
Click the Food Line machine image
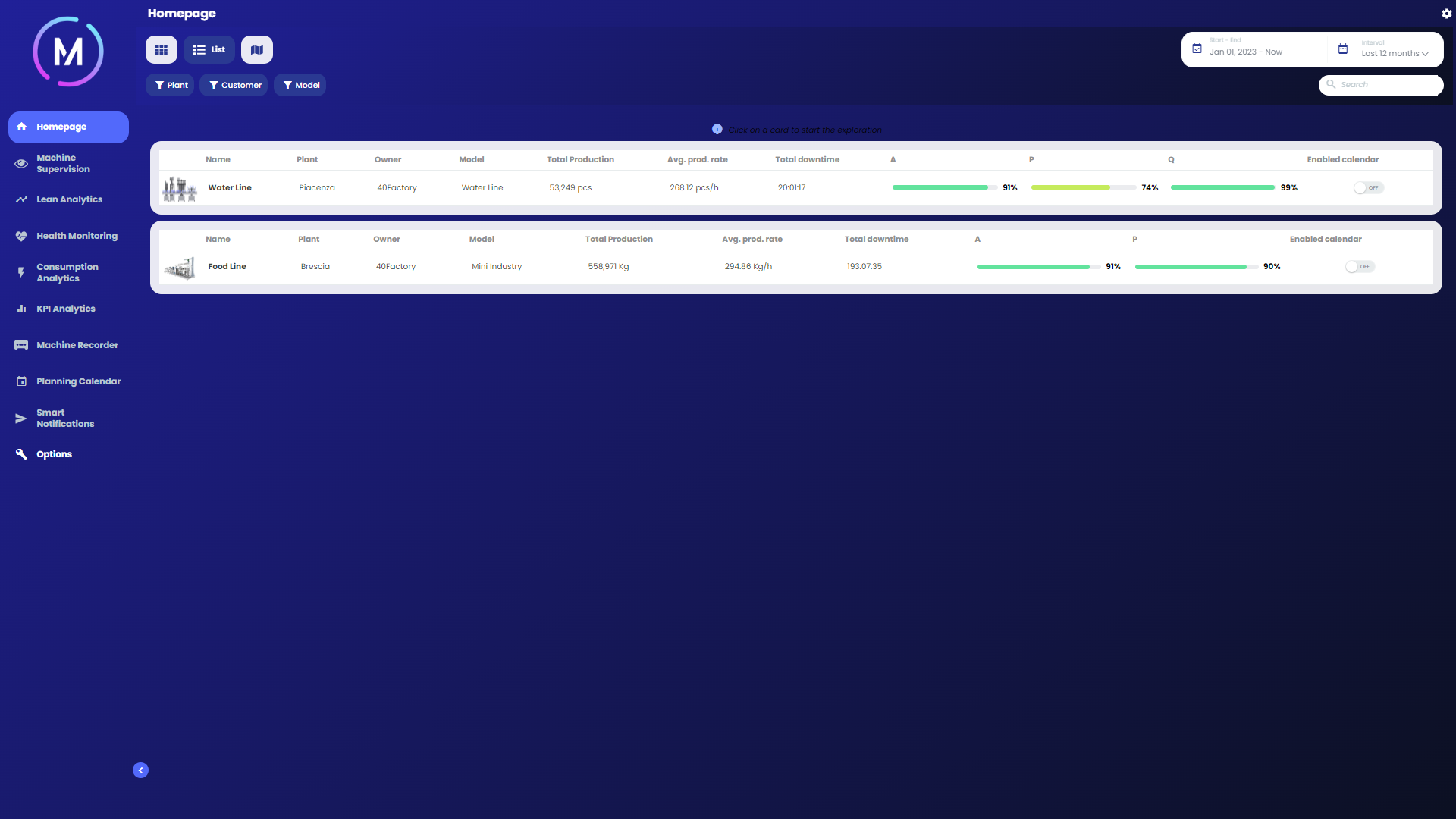point(180,268)
